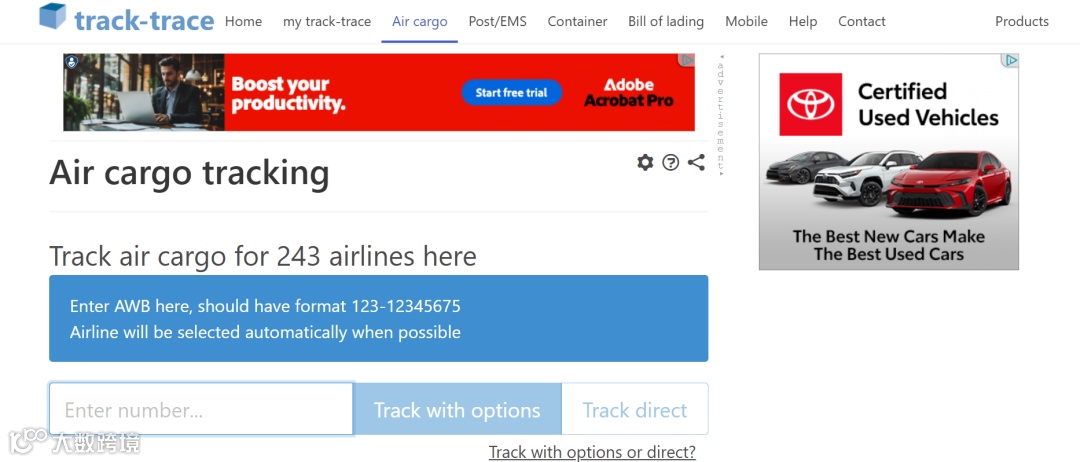Click the privacy icon on the Adobe banner photo
This screenshot has width=1080, height=462.
tap(72, 63)
